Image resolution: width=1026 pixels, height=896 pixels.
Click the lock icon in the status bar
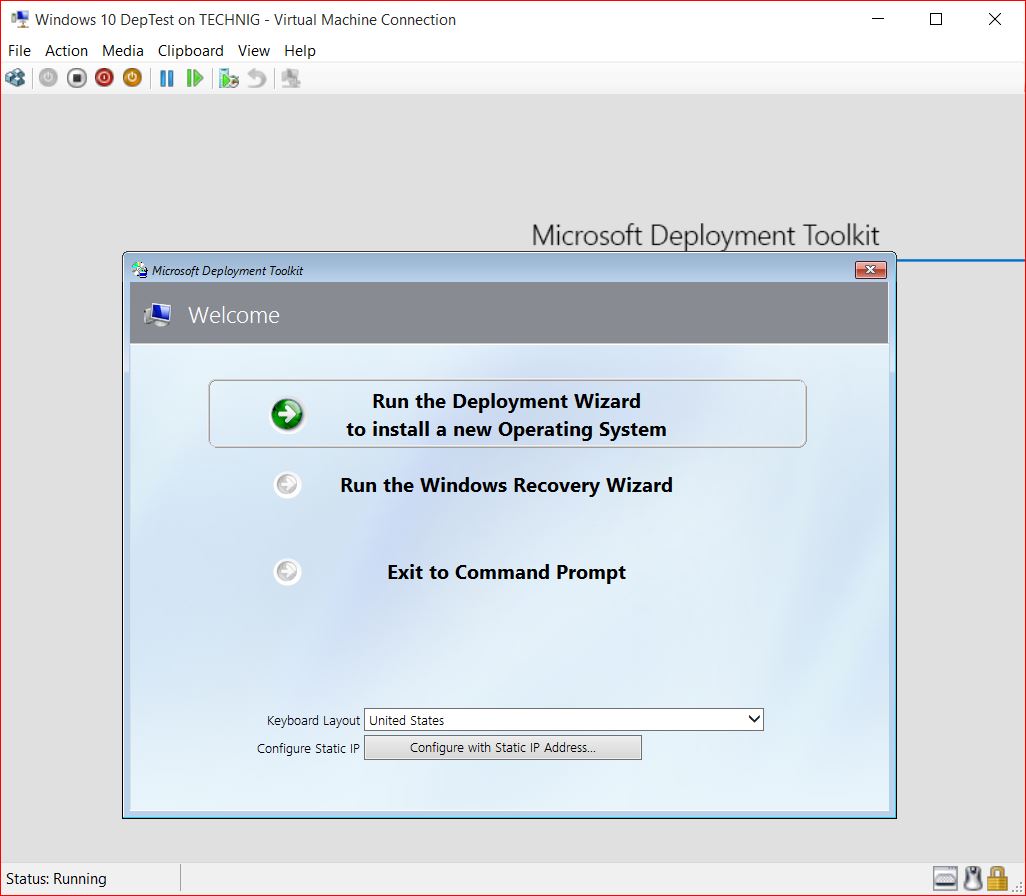(x=997, y=877)
